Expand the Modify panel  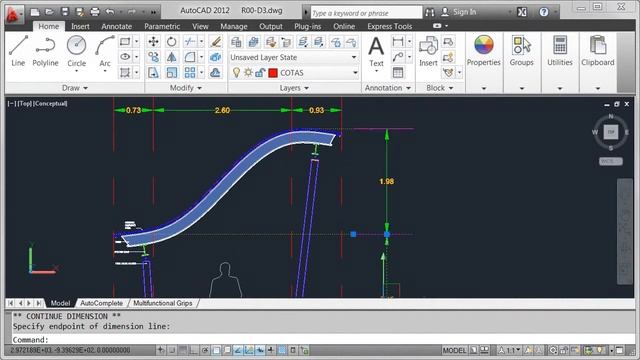(186, 88)
